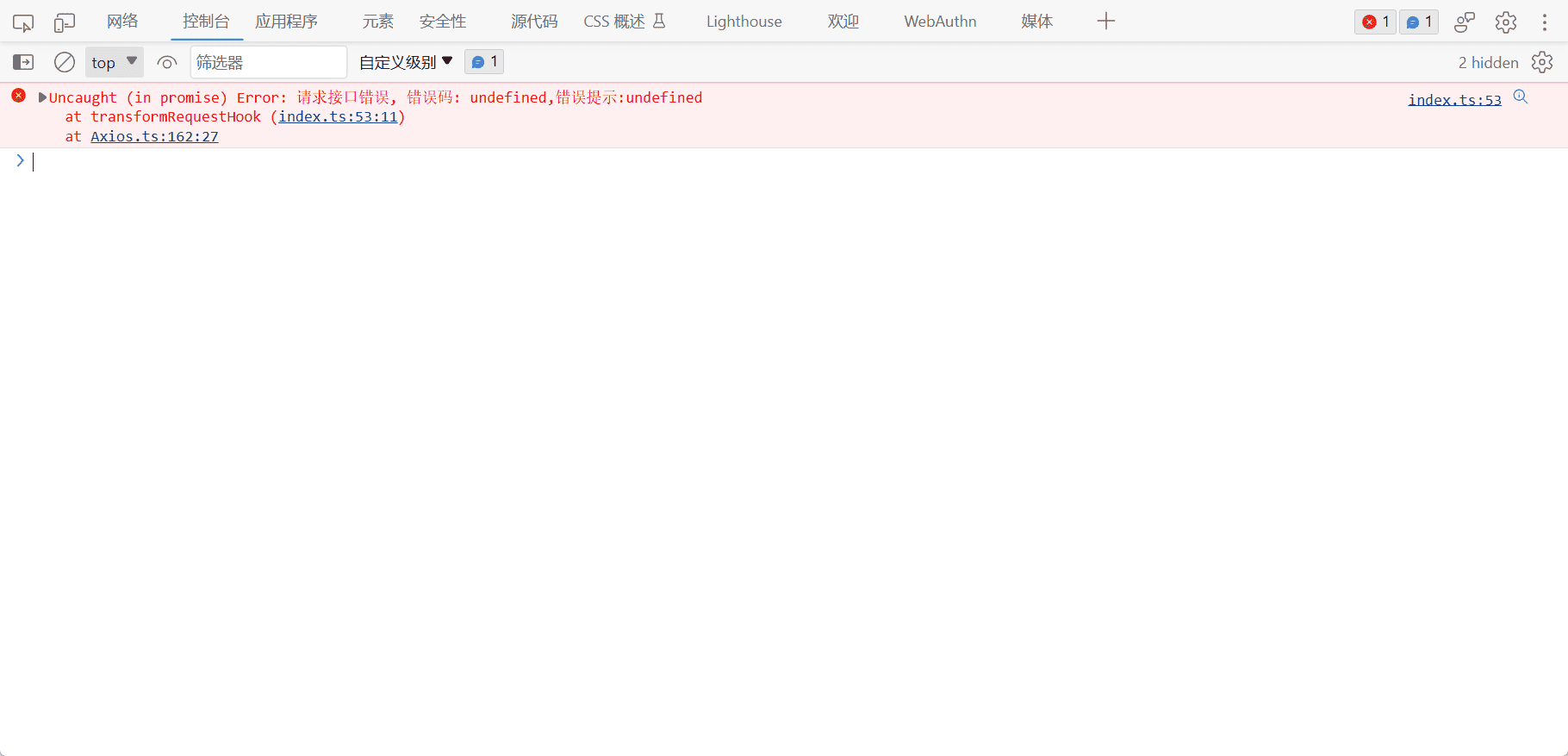The height and width of the screenshot is (756, 1568).
Task: Focus the 筛选器 filter input
Action: (269, 62)
